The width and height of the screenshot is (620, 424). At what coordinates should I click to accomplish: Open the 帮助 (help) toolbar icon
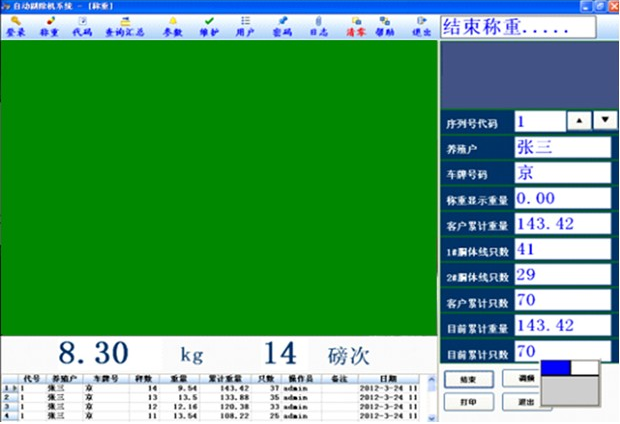[385, 25]
